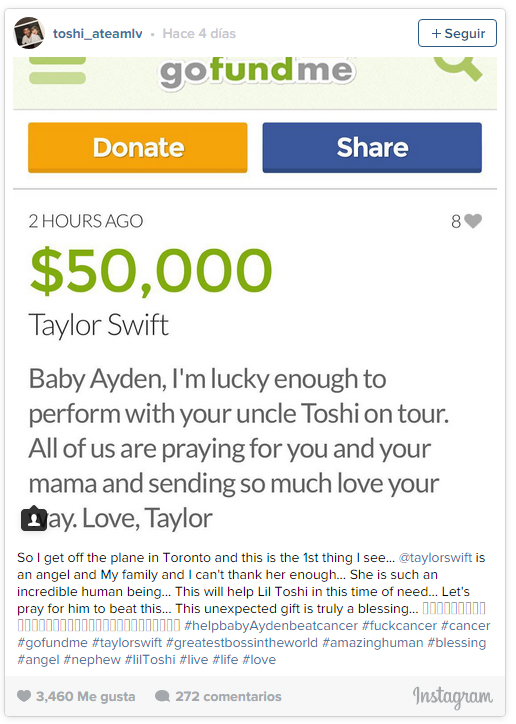The image size is (516, 724).
Task: Click the gofundme logo
Action: tap(258, 72)
